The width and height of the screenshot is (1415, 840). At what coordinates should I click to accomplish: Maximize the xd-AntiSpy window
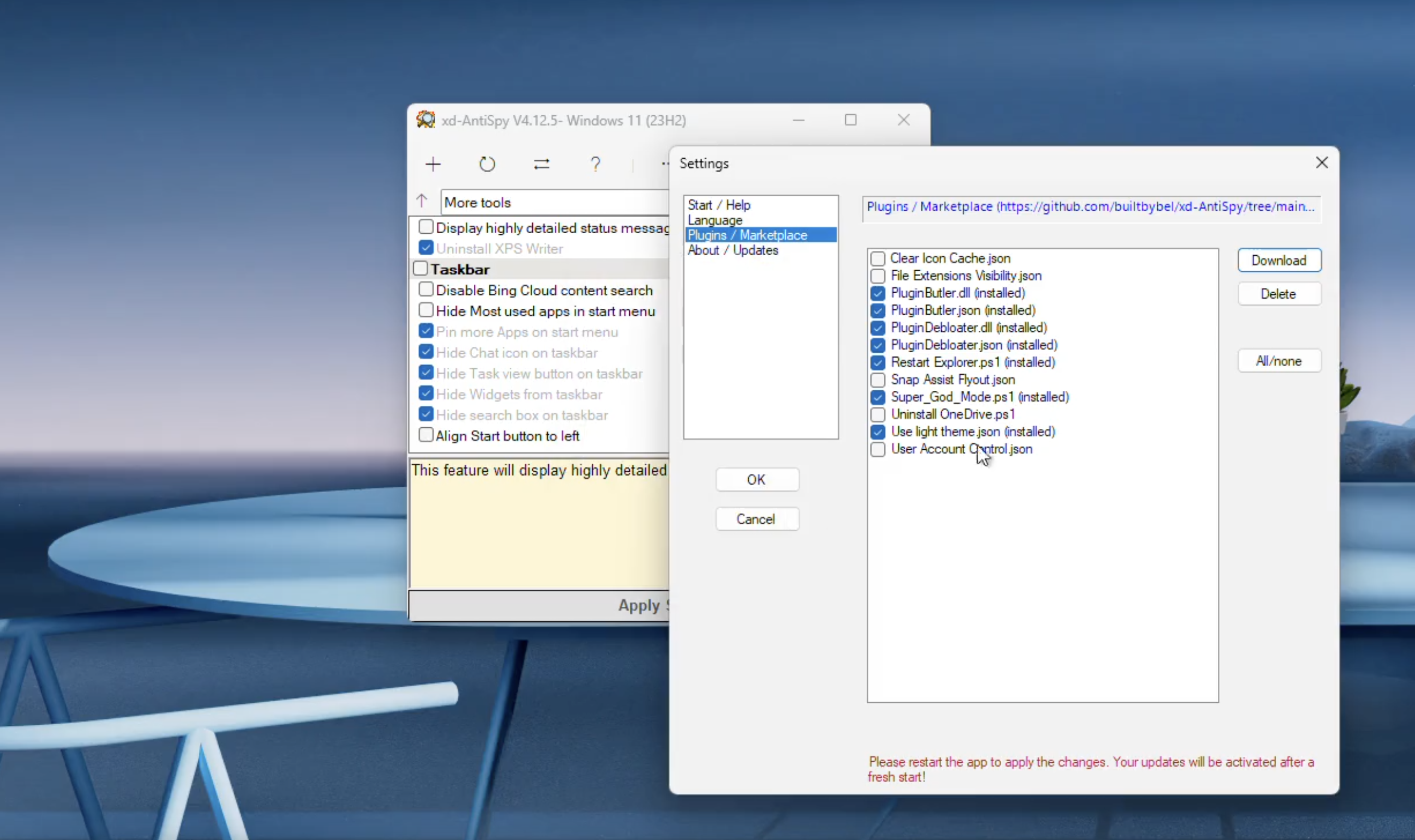[850, 120]
